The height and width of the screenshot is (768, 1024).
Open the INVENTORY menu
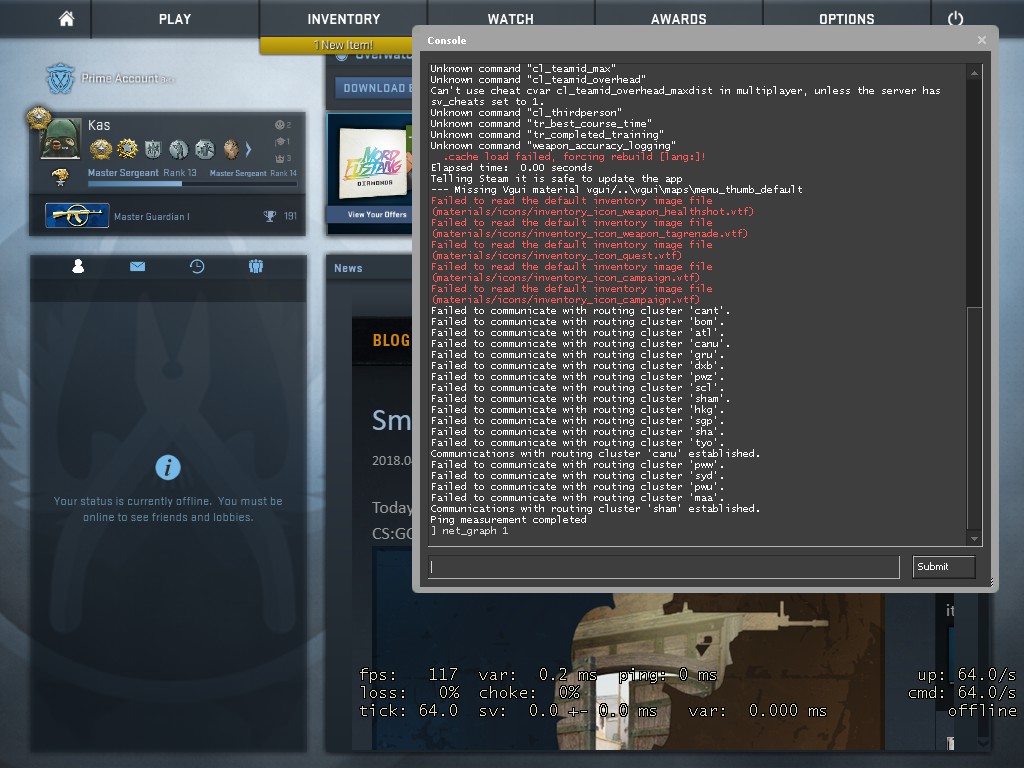pos(343,19)
